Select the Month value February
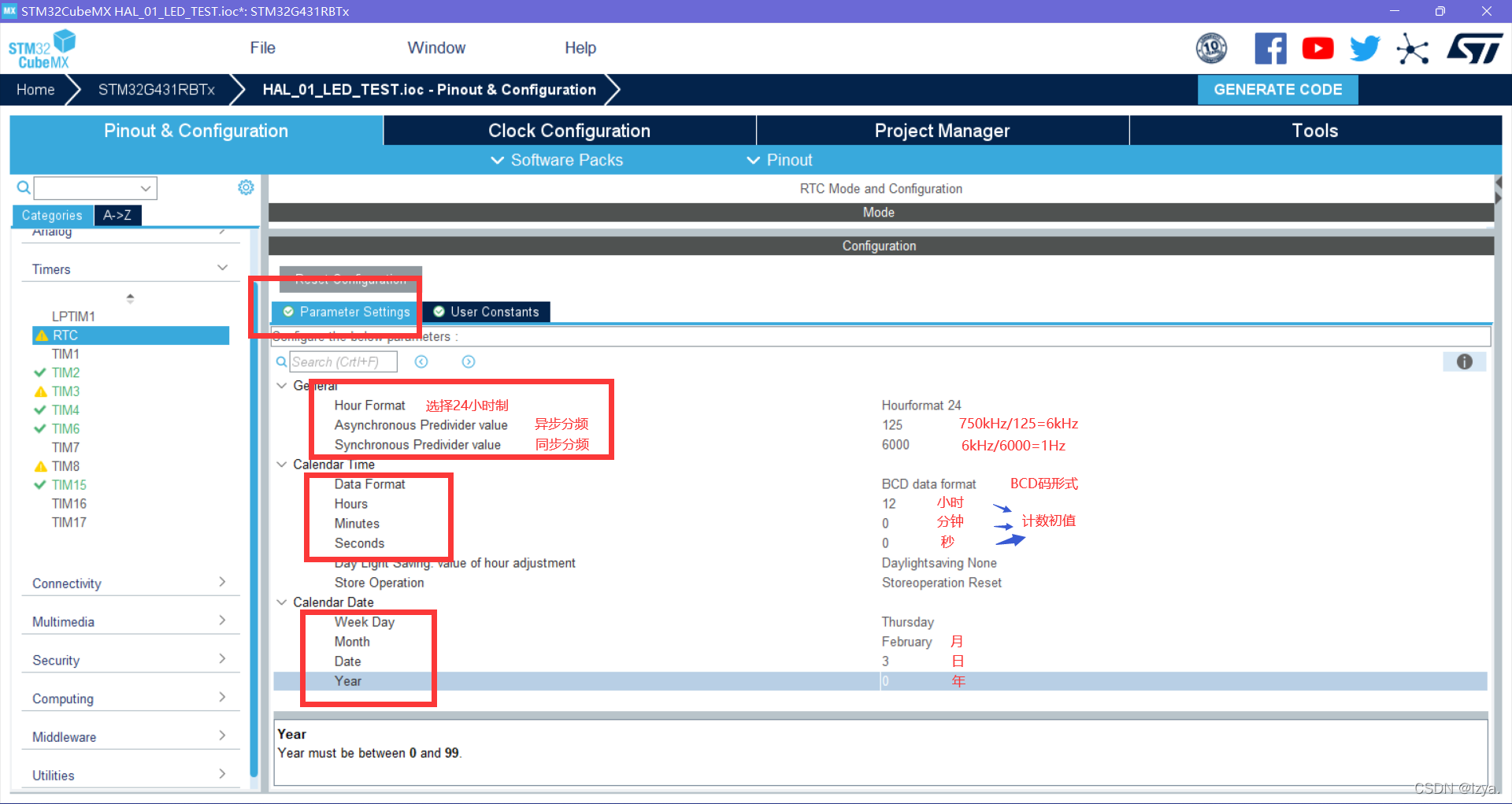 [906, 642]
